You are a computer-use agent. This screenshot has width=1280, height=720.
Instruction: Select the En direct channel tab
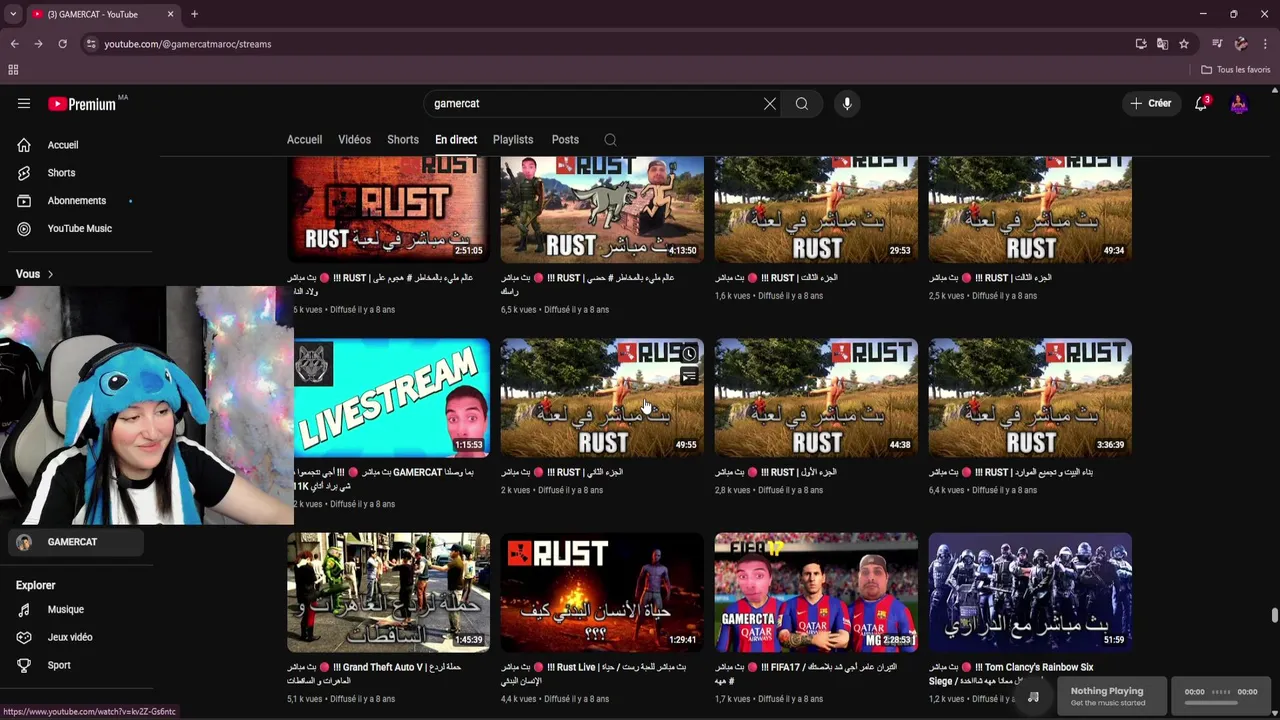pos(456,140)
